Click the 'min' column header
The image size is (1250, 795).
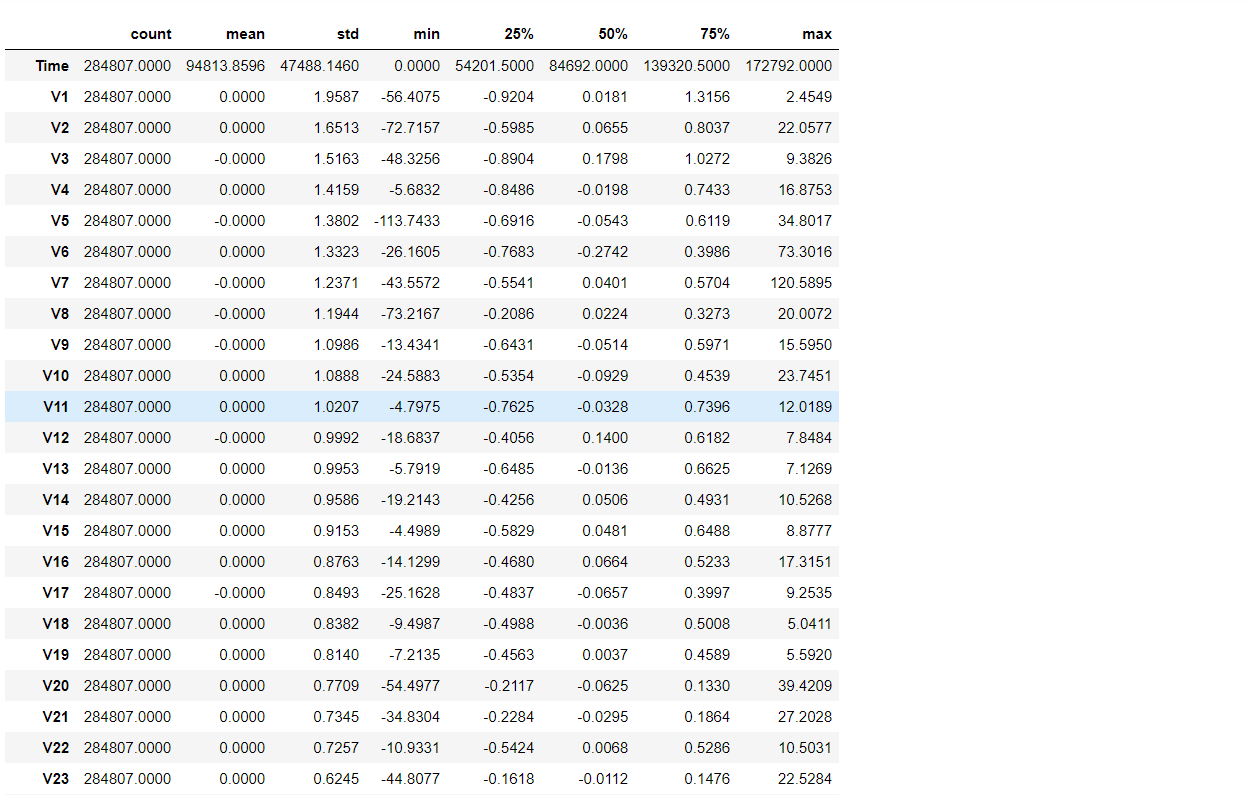[x=427, y=34]
